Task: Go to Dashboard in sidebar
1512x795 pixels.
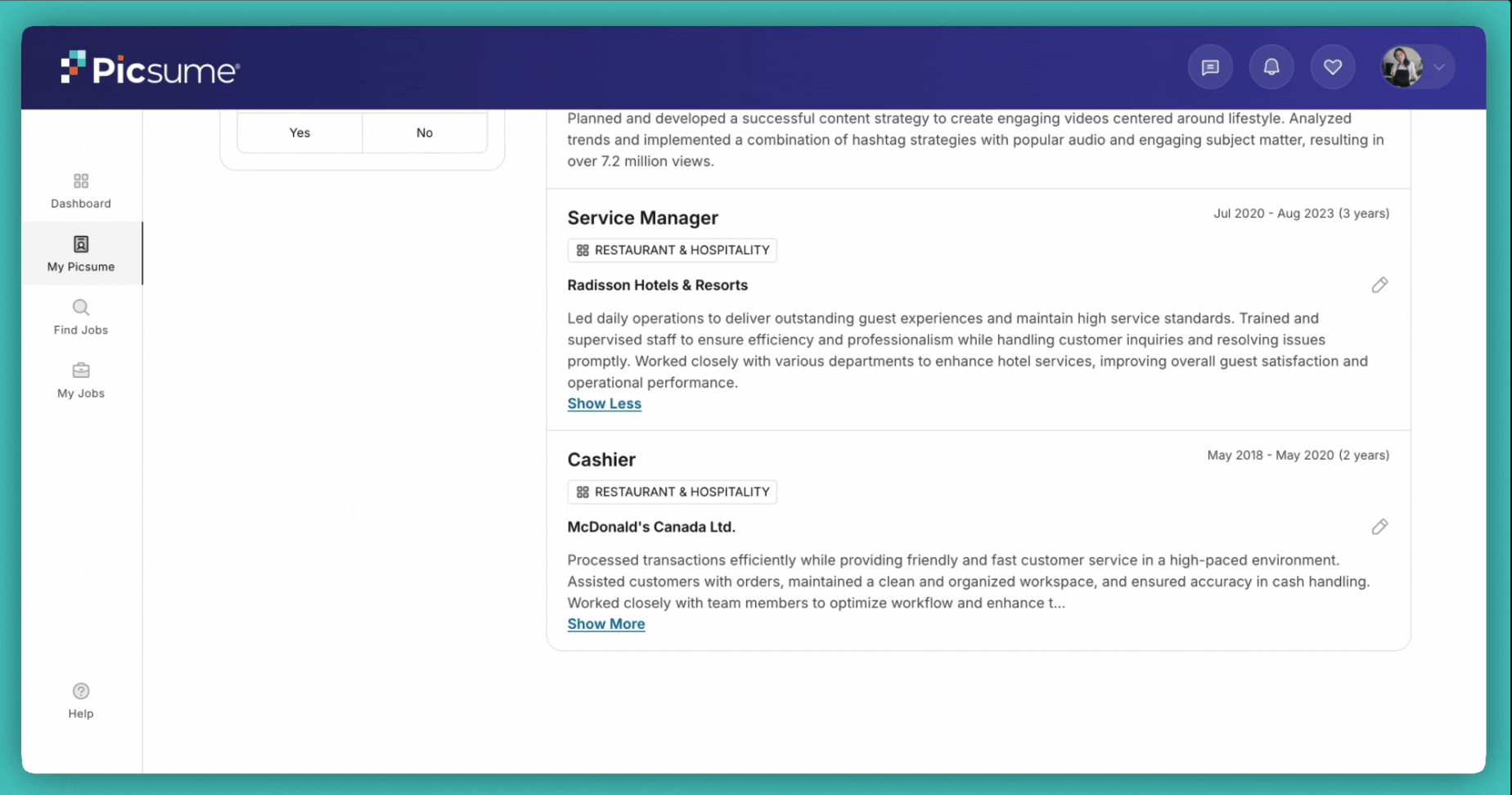Action: tap(81, 191)
